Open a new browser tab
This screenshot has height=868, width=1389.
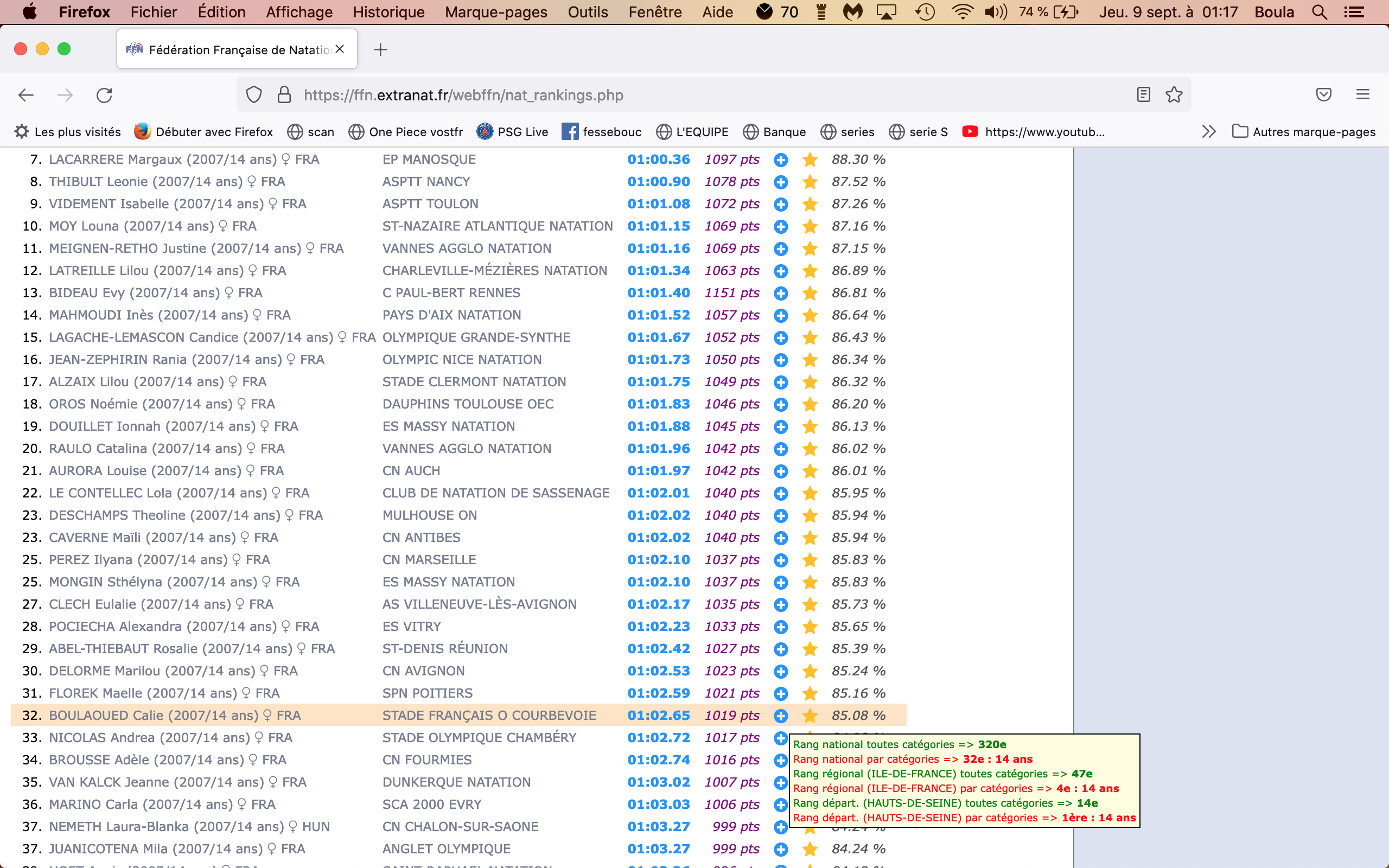pyautogui.click(x=380, y=50)
